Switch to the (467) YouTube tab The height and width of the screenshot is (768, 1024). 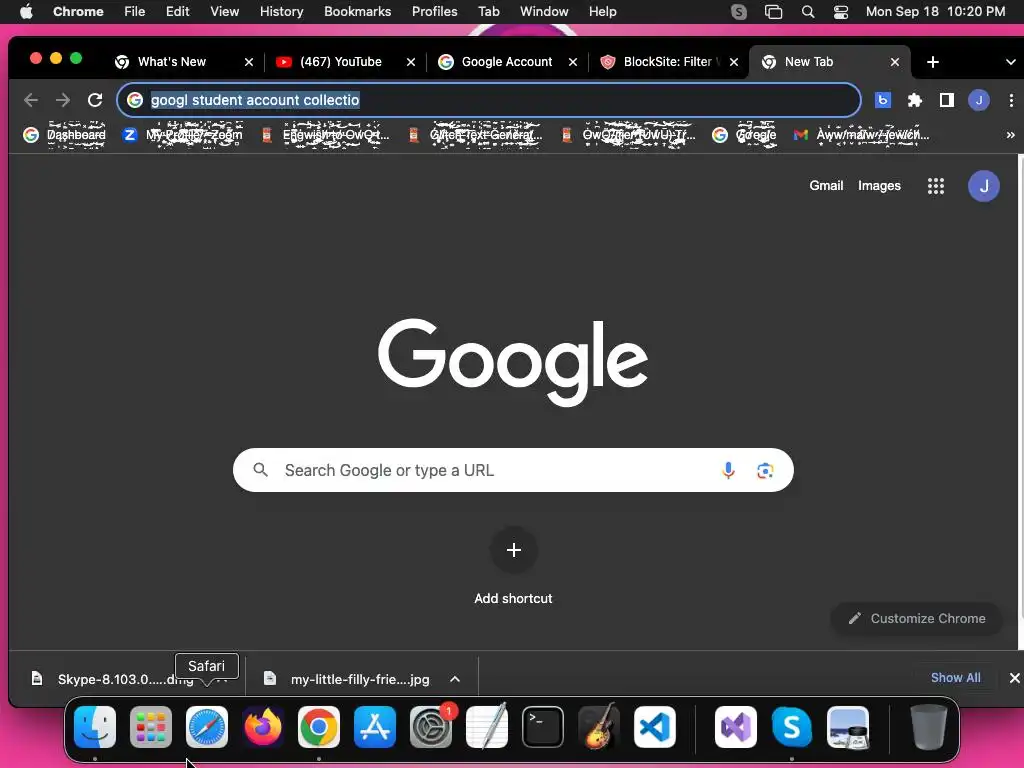(340, 62)
